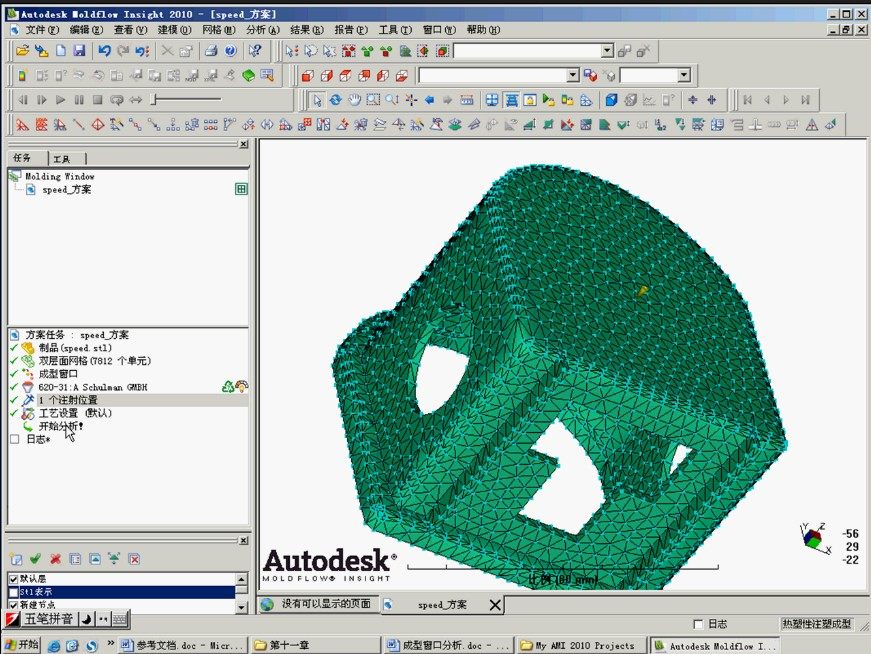Close the speed_方案 document tab X
Image resolution: width=871 pixels, height=654 pixels.
coord(495,605)
